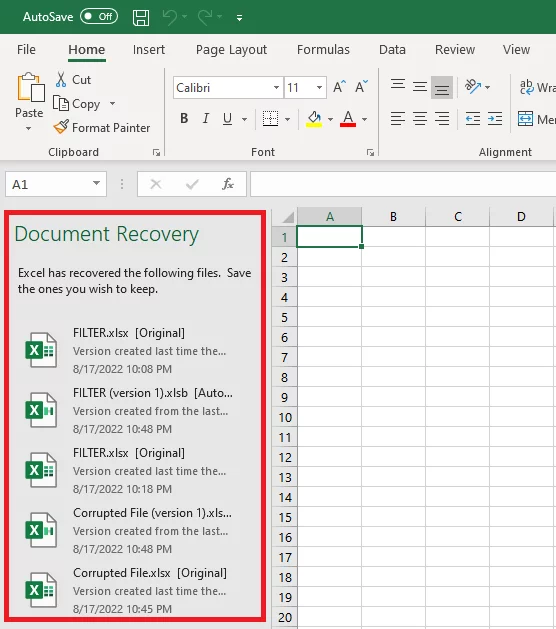Image resolution: width=556 pixels, height=629 pixels.
Task: Click the Select All corner triangle
Action: (288, 217)
